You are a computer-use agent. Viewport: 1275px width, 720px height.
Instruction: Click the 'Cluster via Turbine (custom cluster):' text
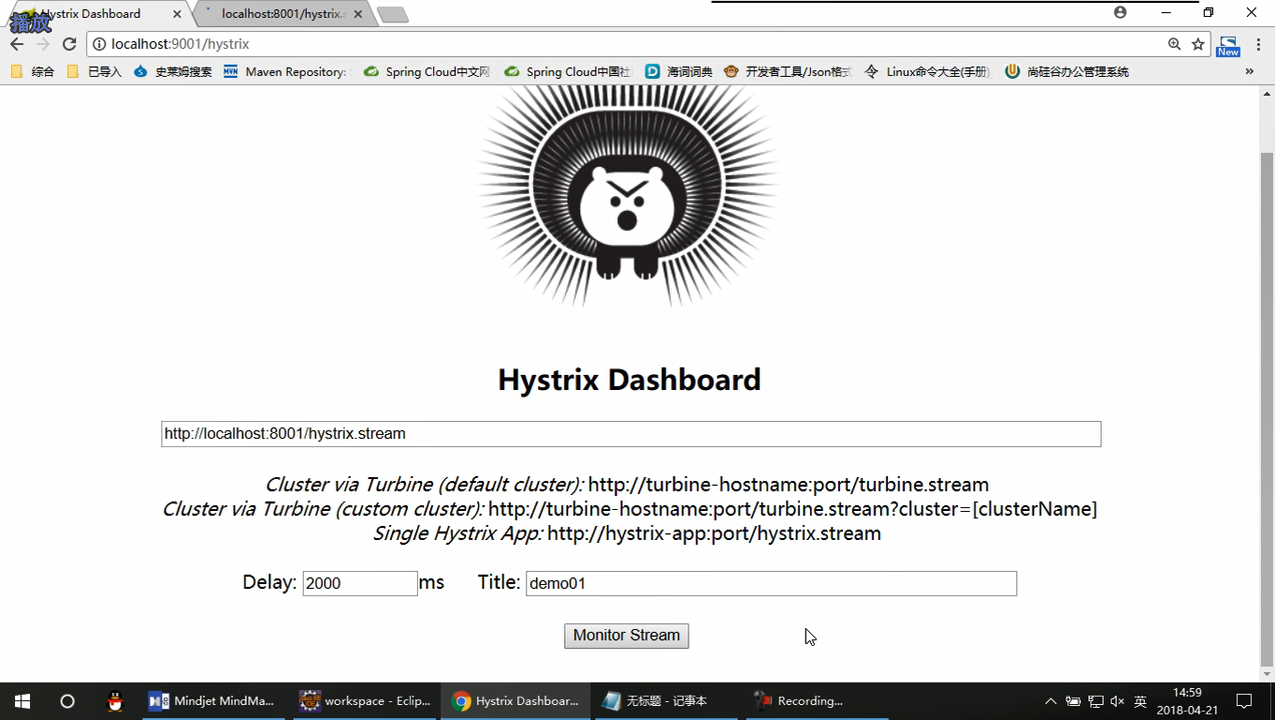[x=323, y=509]
